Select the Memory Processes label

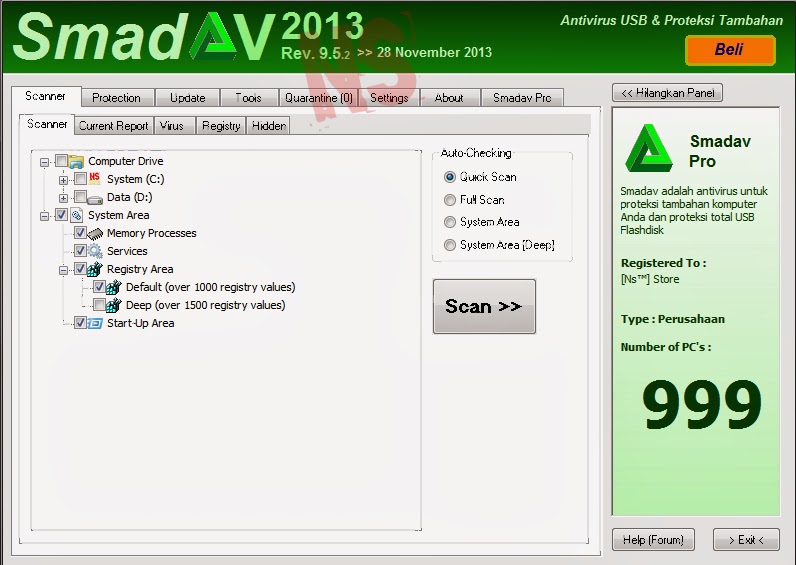[152, 233]
